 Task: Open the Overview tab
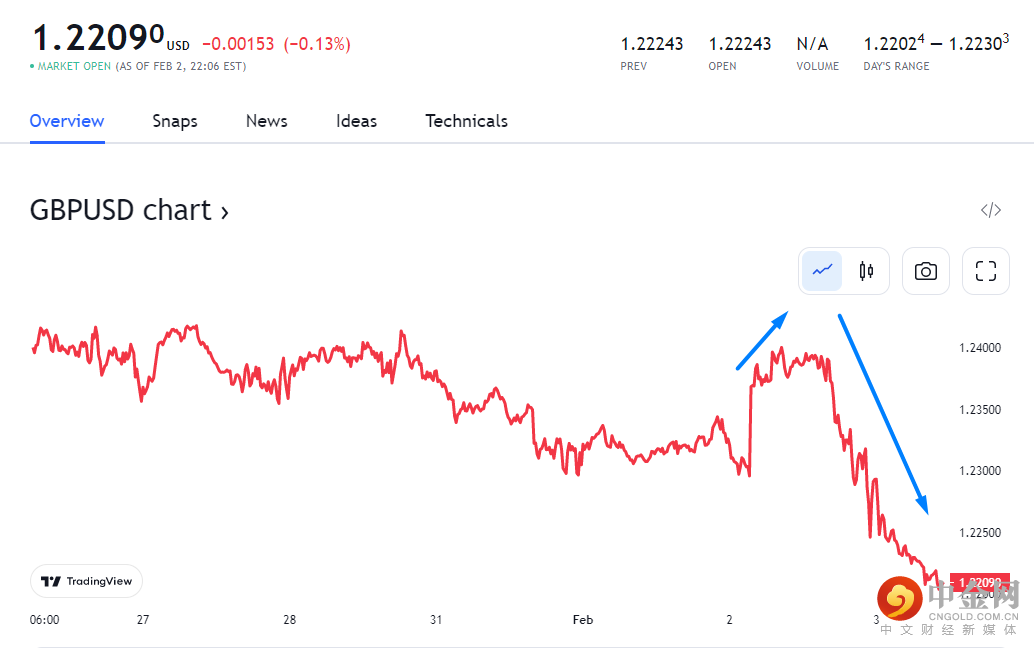click(67, 121)
